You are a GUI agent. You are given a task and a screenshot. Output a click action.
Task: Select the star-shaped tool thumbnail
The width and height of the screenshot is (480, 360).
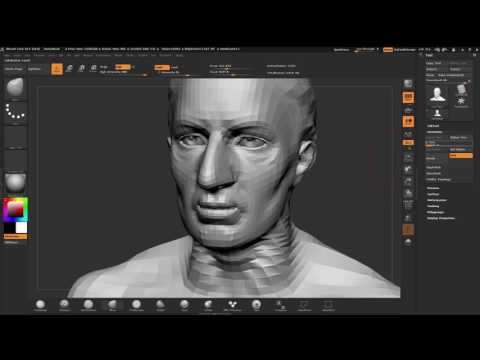tap(461, 101)
